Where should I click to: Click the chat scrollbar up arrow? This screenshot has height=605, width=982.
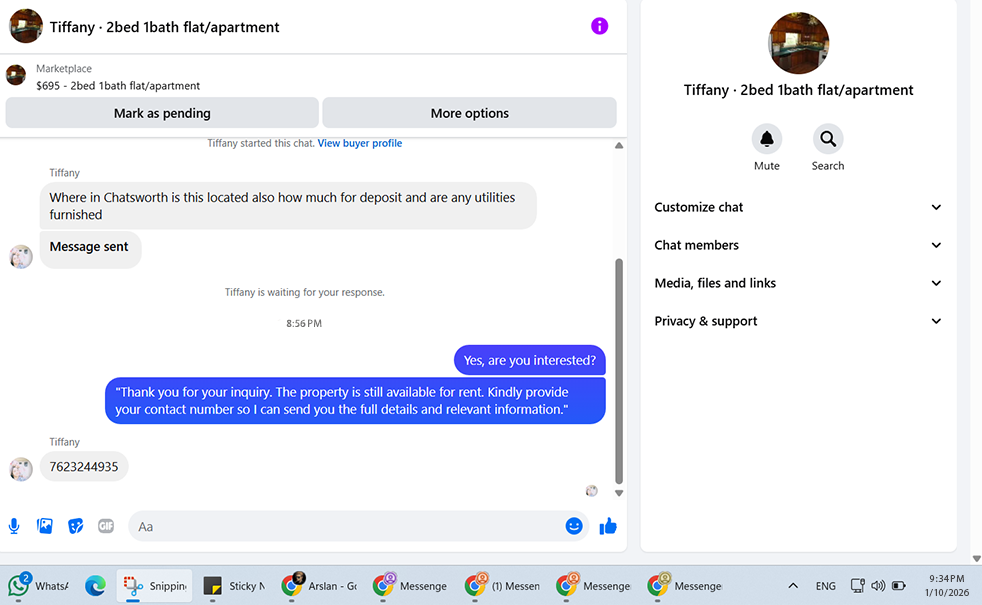(x=619, y=145)
